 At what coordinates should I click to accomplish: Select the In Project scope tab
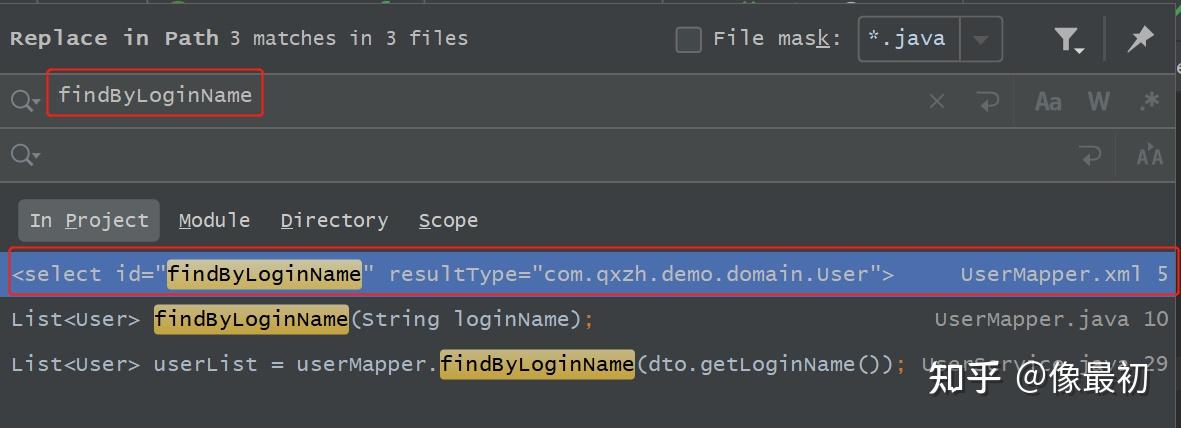point(89,221)
